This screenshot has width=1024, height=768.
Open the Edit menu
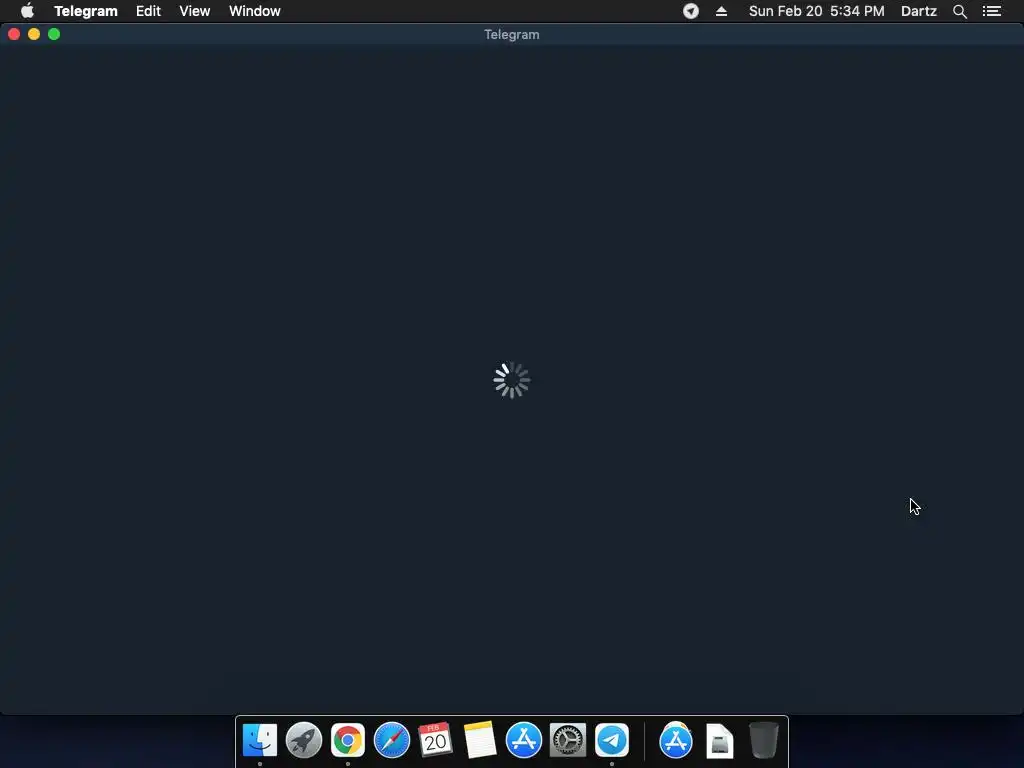(x=148, y=11)
